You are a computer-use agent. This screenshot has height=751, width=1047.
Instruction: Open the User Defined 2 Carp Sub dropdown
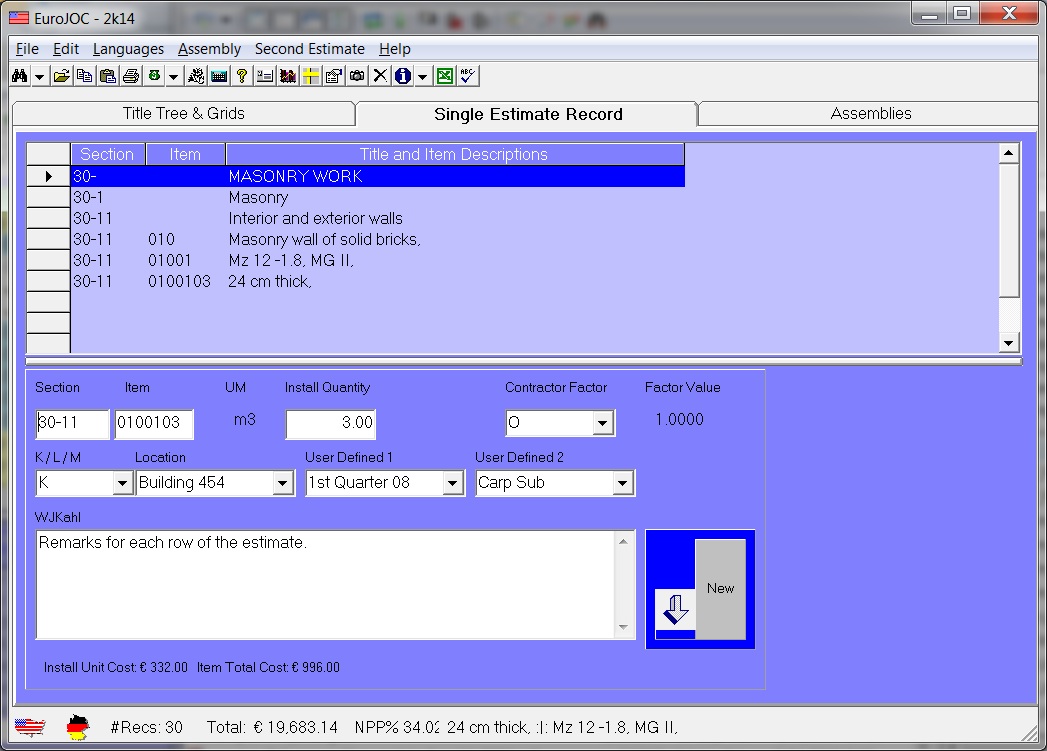622,484
